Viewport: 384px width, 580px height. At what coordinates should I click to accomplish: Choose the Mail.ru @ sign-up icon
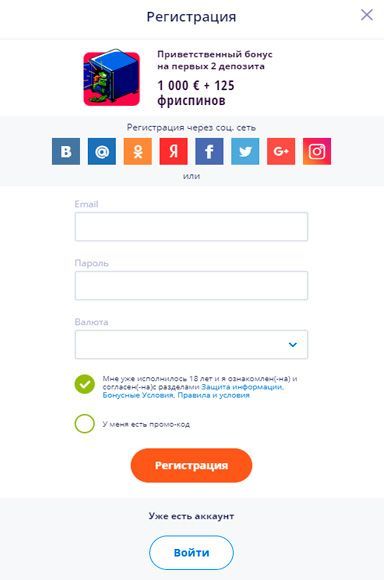(x=102, y=151)
